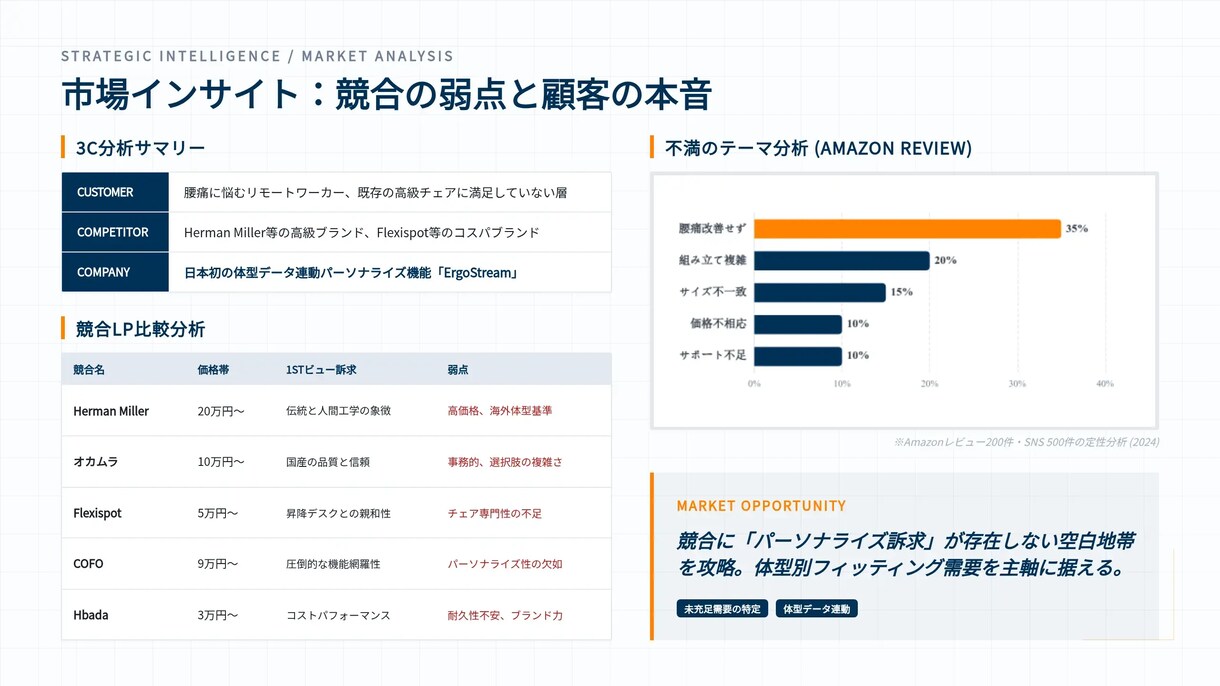Click the Amazonレビュー200件 footnote text
The width and height of the screenshot is (1220, 686).
tap(1027, 442)
